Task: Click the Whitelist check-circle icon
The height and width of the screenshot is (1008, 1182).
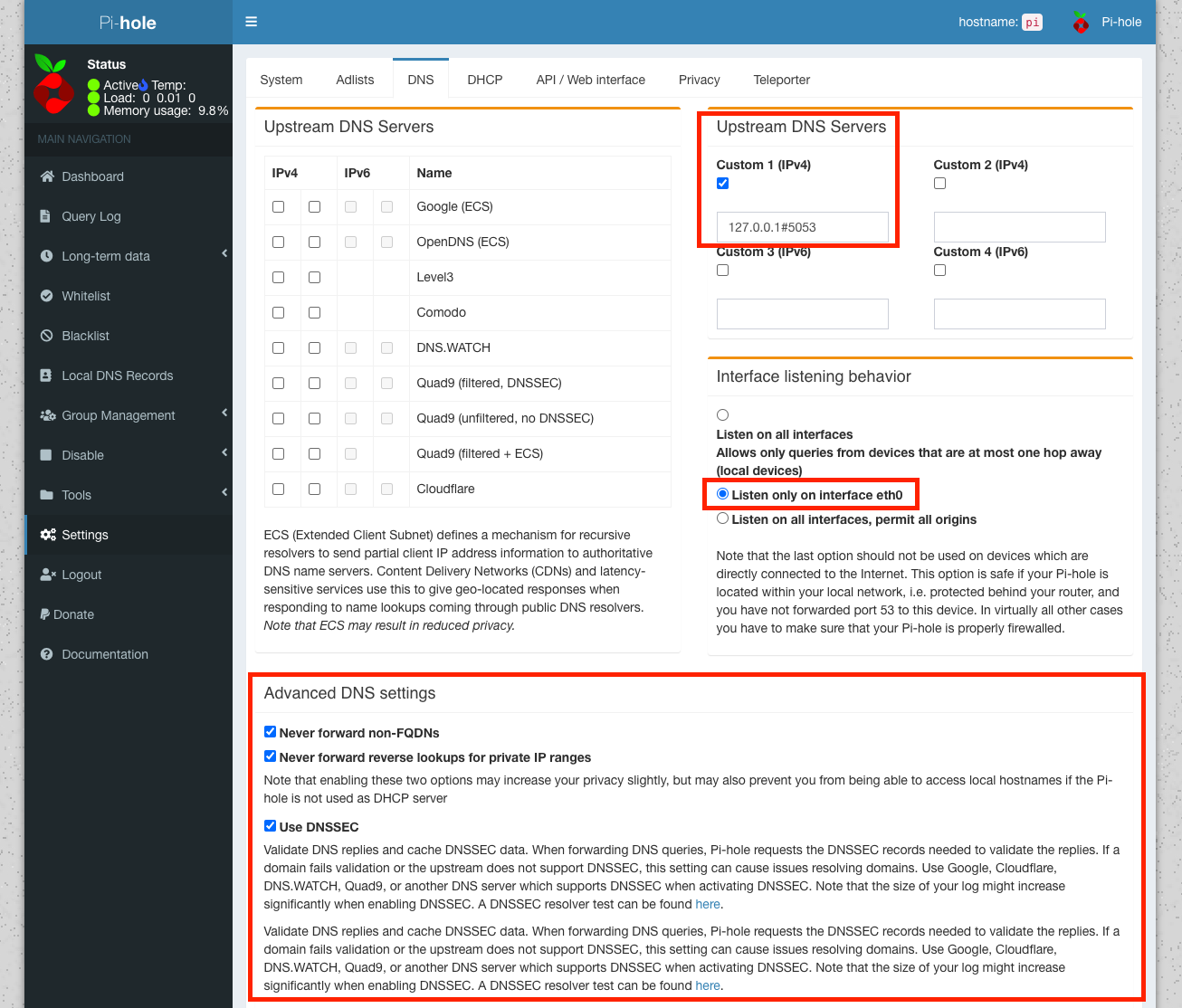Action: pyautogui.click(x=46, y=296)
